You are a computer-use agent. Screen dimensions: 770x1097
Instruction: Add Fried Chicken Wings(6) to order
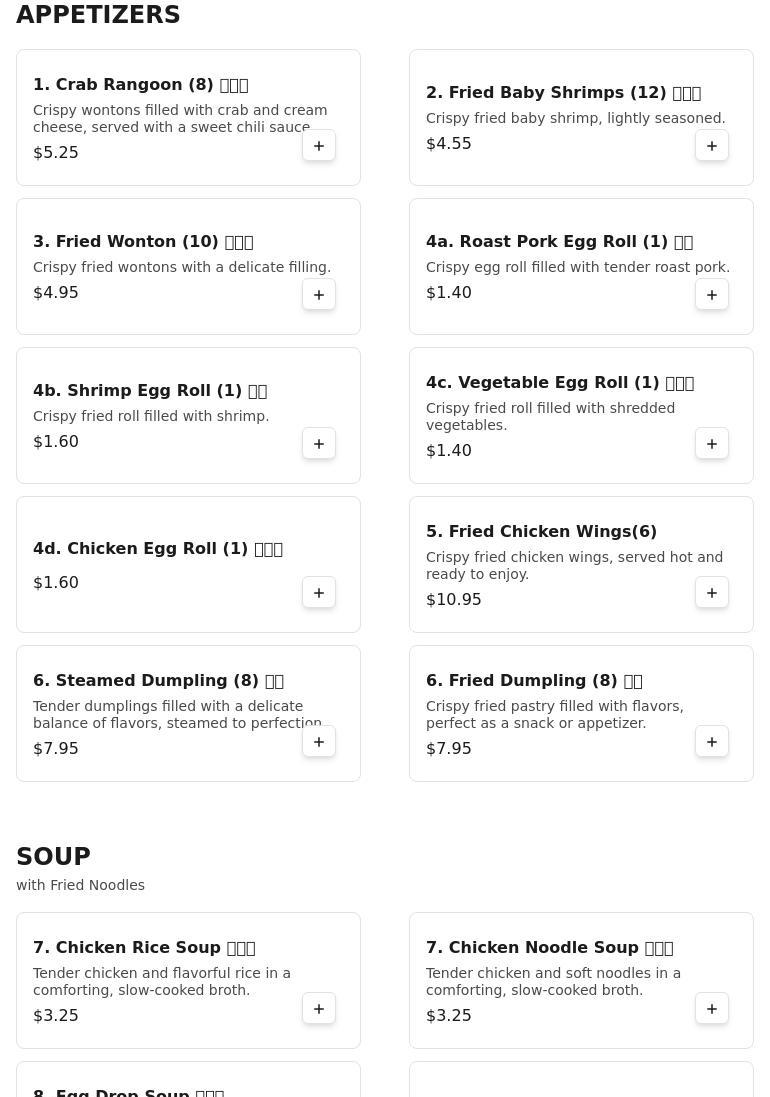(x=712, y=593)
